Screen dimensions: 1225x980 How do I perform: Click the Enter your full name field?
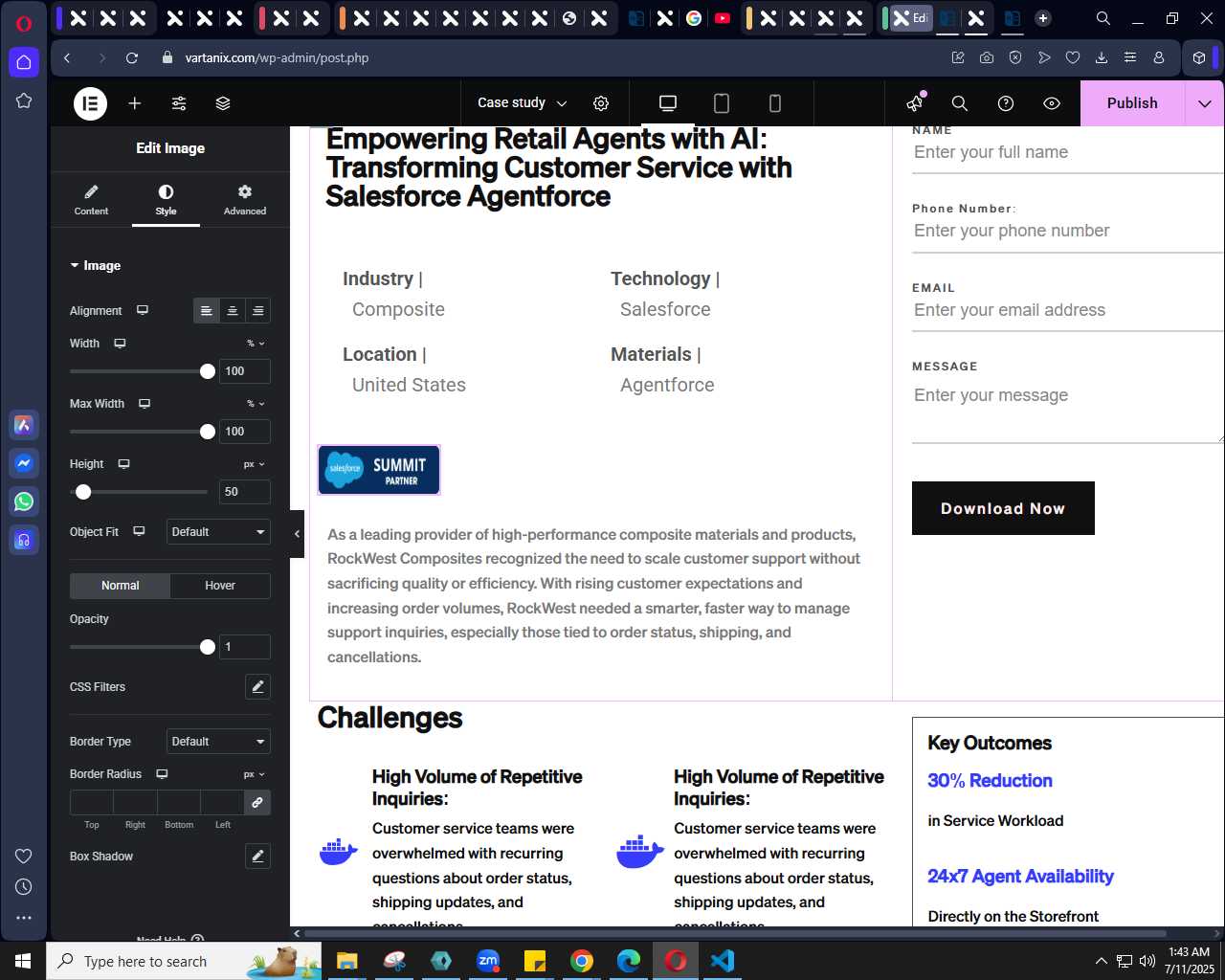tap(1067, 152)
